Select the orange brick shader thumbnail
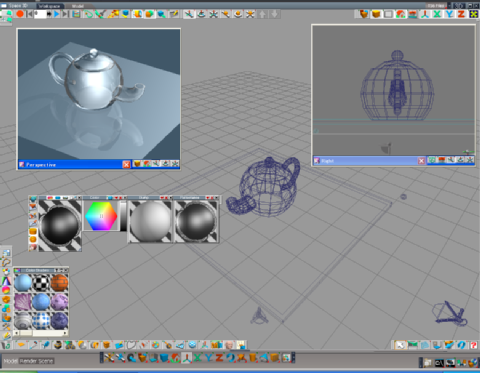The height and width of the screenshot is (373, 480). 59,283
